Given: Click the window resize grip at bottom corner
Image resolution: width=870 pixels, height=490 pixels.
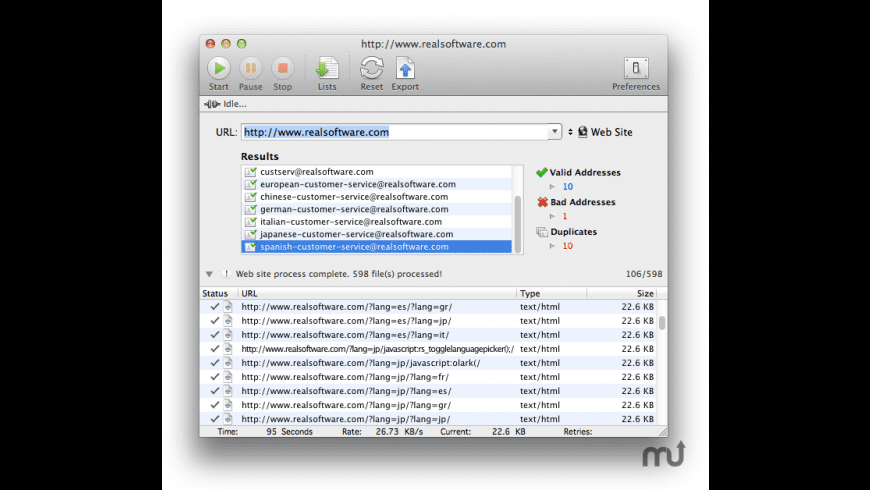Looking at the screenshot, I should tap(662, 432).
